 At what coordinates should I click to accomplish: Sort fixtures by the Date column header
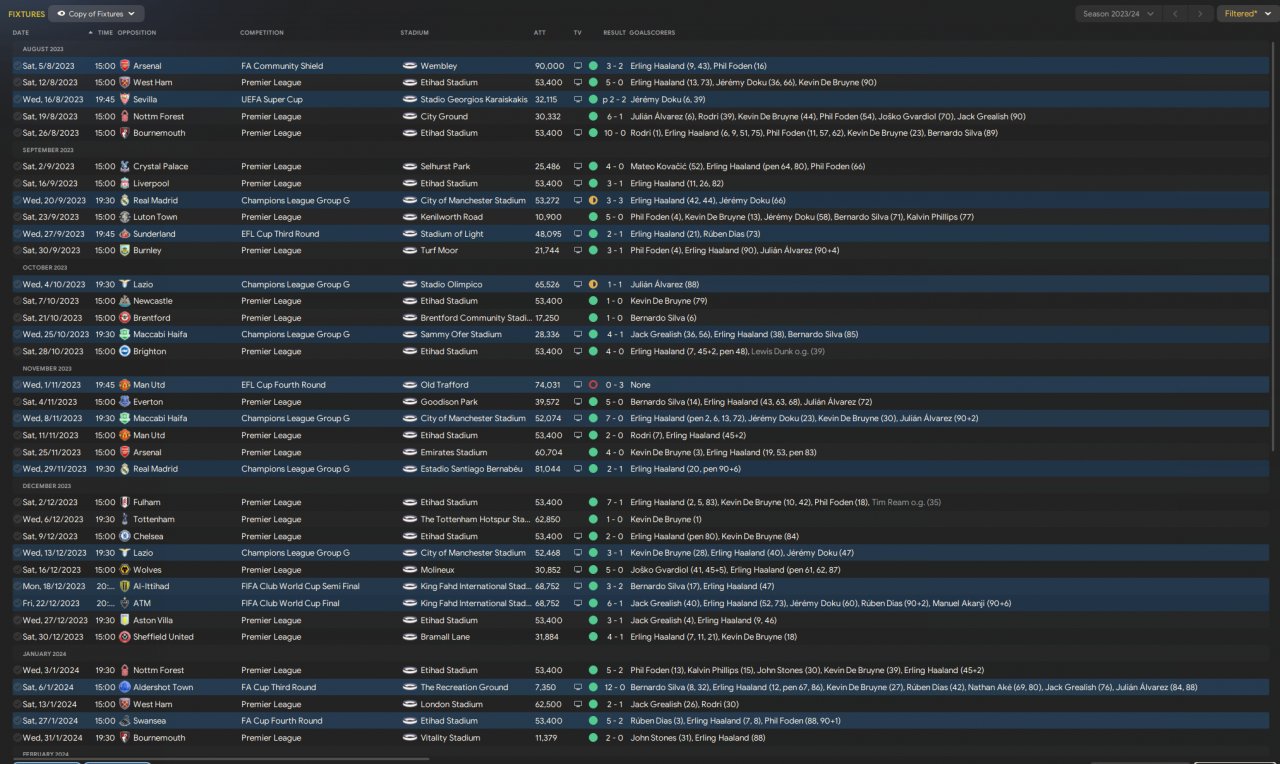coord(21,33)
